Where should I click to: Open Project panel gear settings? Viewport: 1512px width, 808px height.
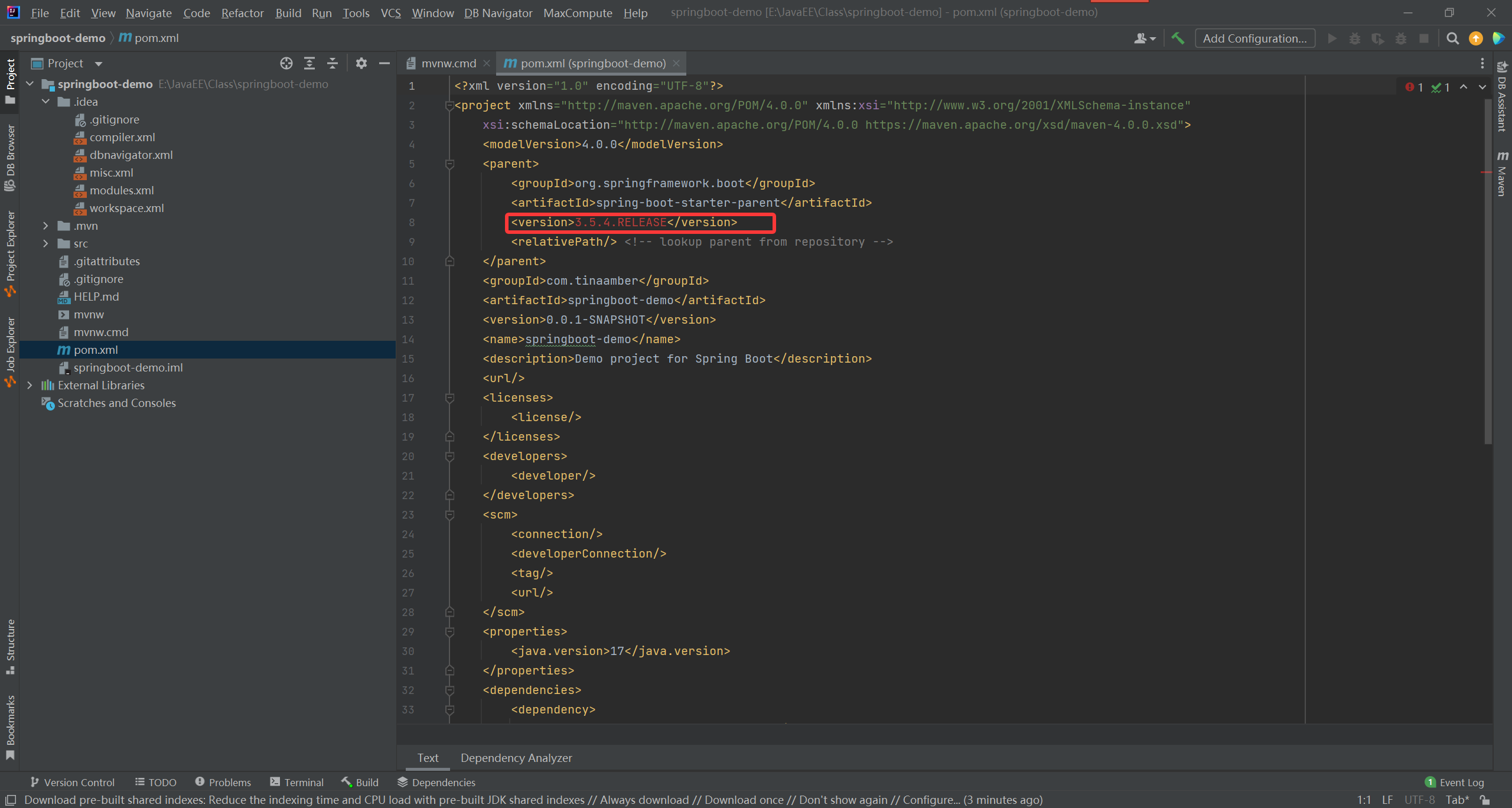point(361,63)
